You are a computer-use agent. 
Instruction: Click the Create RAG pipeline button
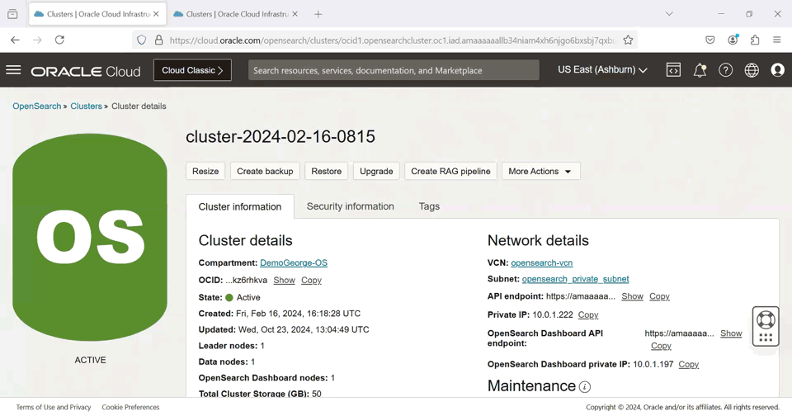451,171
